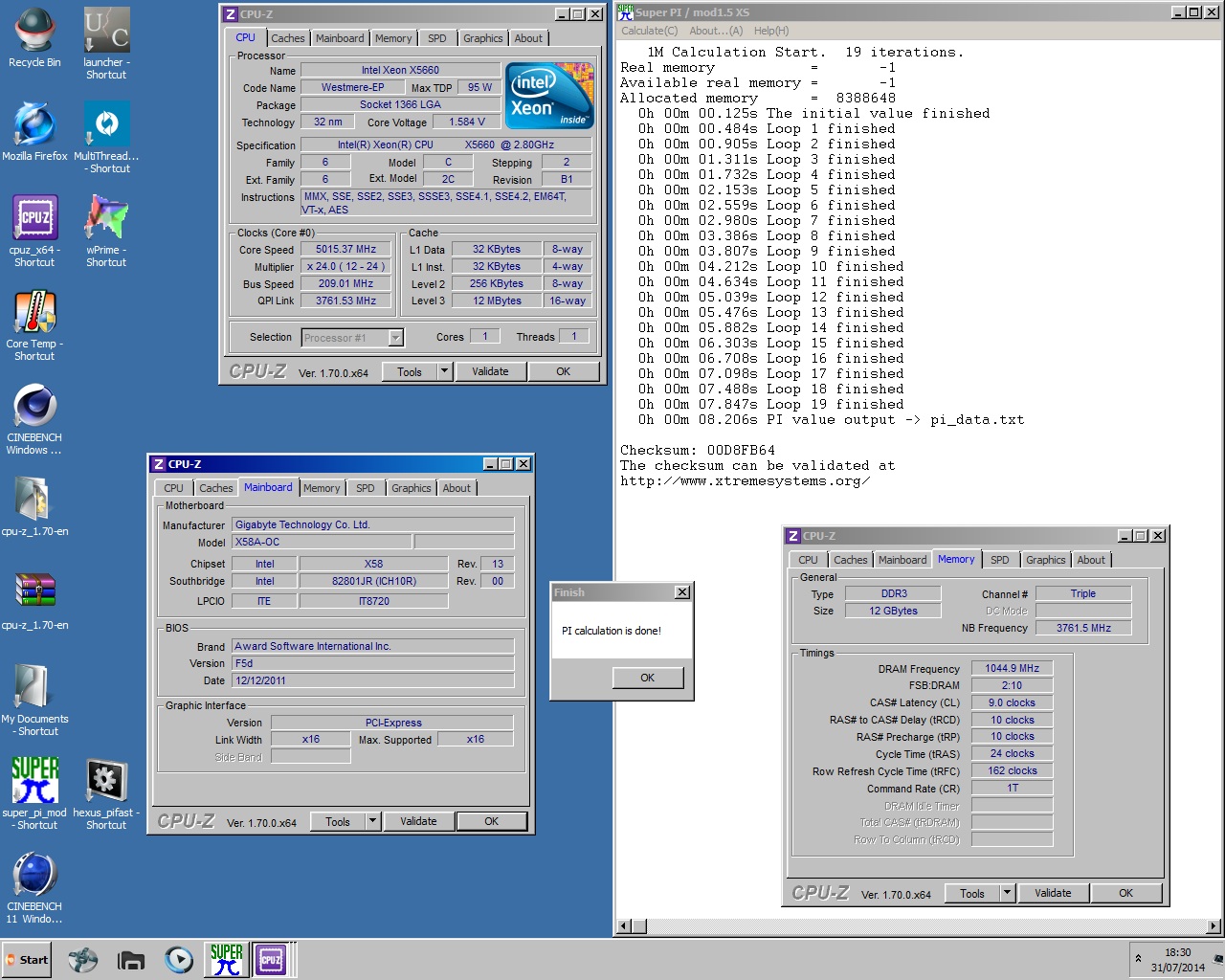Open hexus_pifast shortcut desktop icon
The width and height of the screenshot is (1225, 980).
pos(106,793)
